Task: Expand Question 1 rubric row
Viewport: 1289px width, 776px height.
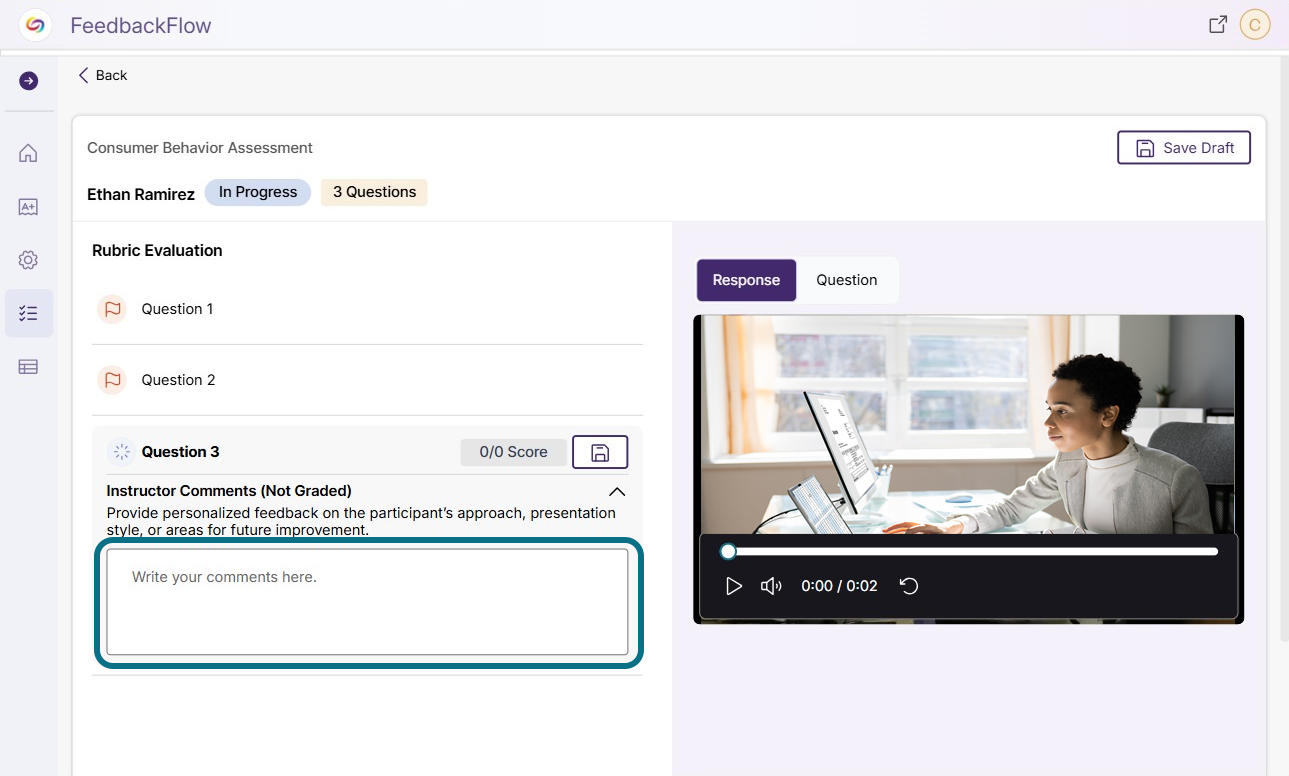Action: [x=367, y=309]
